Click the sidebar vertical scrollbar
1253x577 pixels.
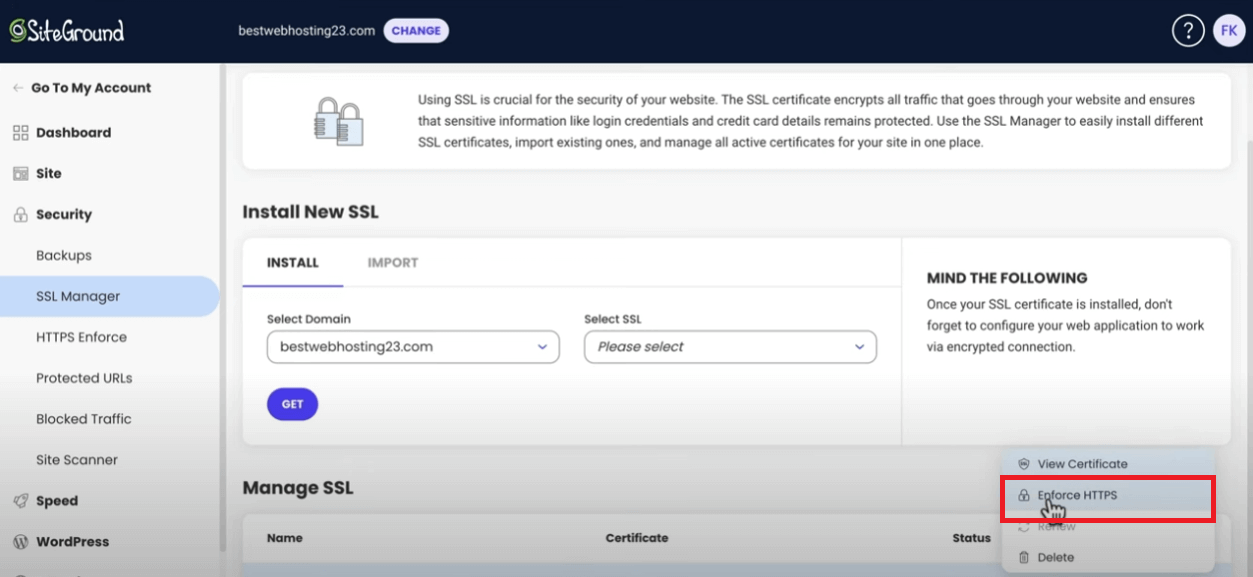tap(223, 310)
